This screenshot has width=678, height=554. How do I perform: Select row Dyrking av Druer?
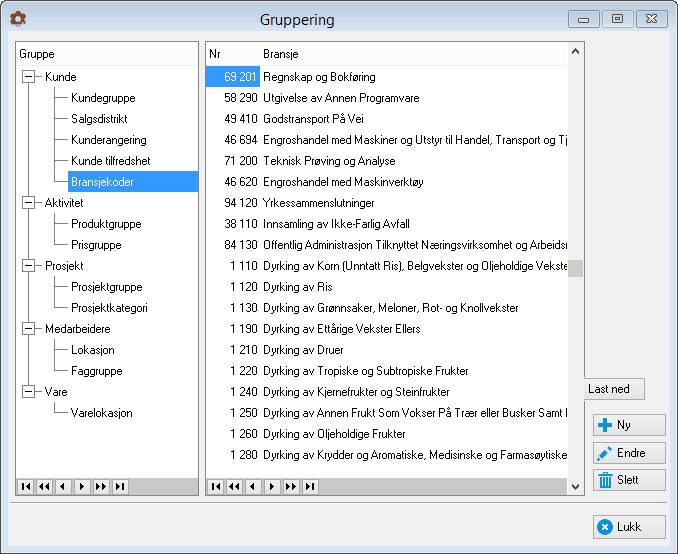click(387, 349)
